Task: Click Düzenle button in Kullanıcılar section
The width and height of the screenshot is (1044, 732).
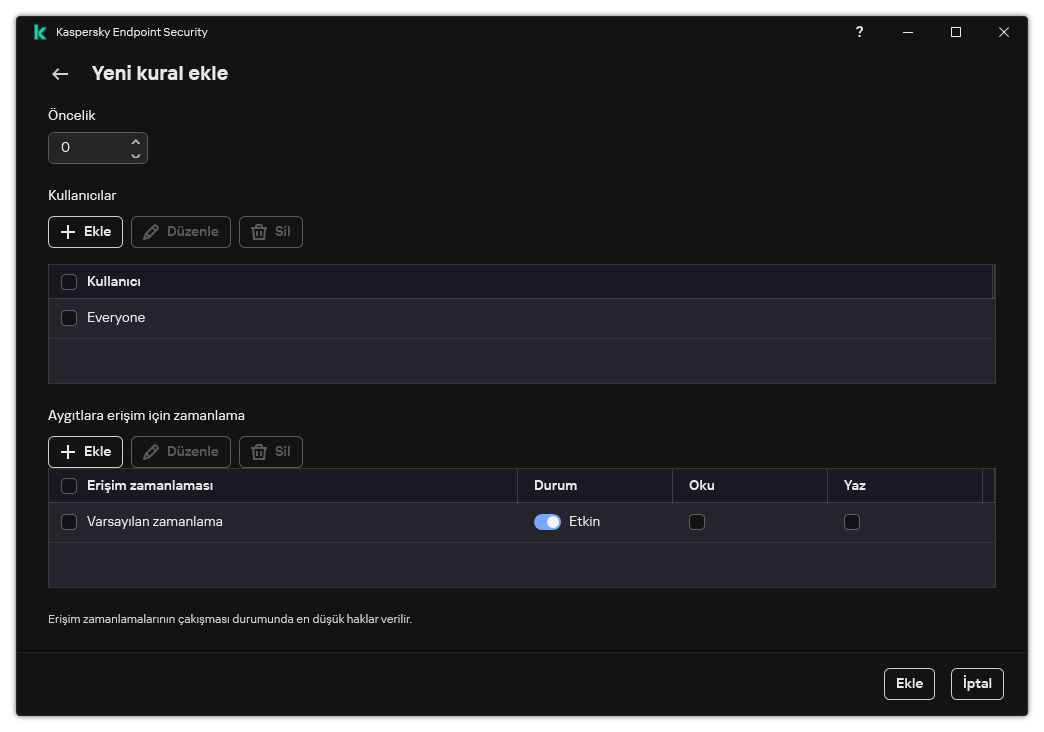Action: (x=181, y=232)
